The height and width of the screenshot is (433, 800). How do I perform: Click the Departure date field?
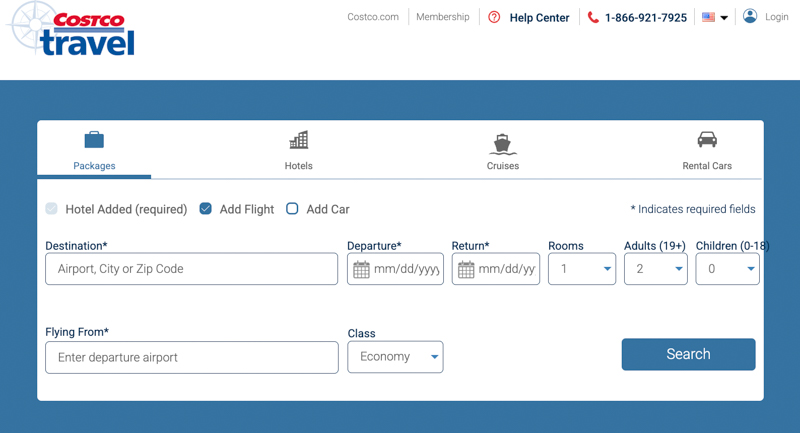tap(395, 269)
